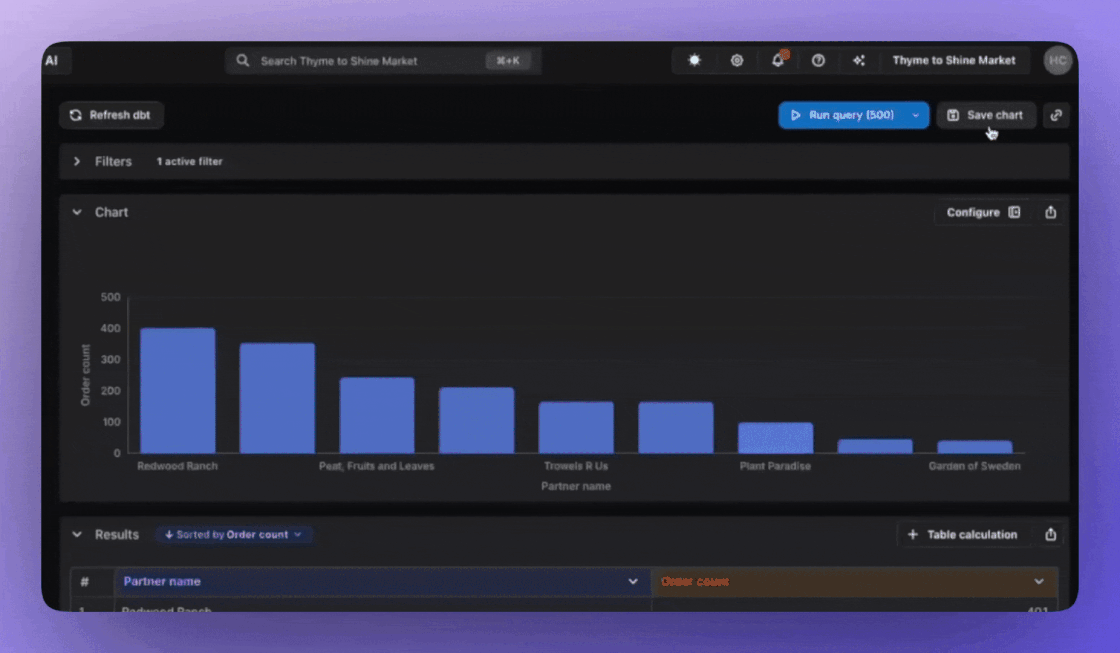Open the Sorted by Order count dropdown

pyautogui.click(x=234, y=534)
